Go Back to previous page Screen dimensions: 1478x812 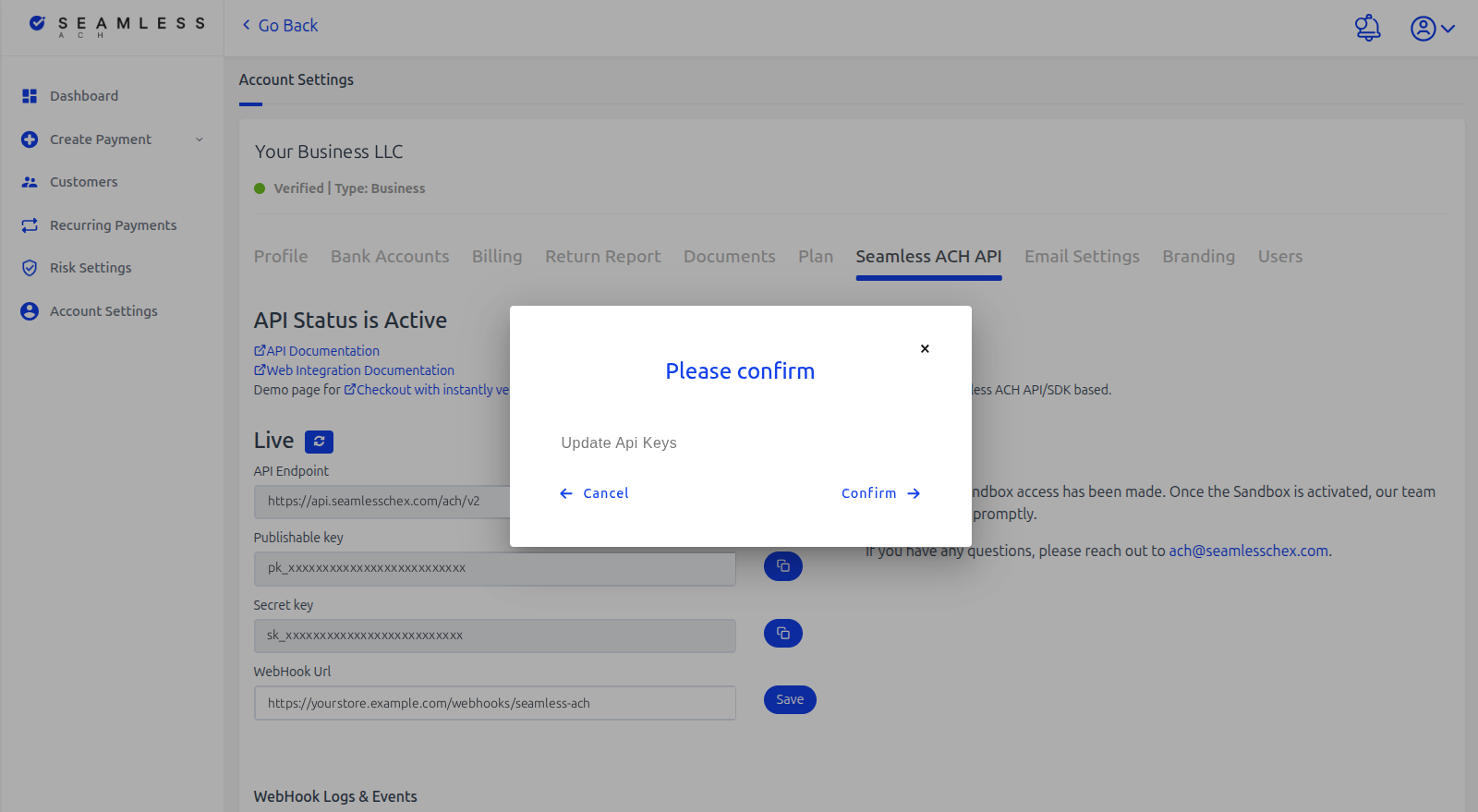pos(279,26)
